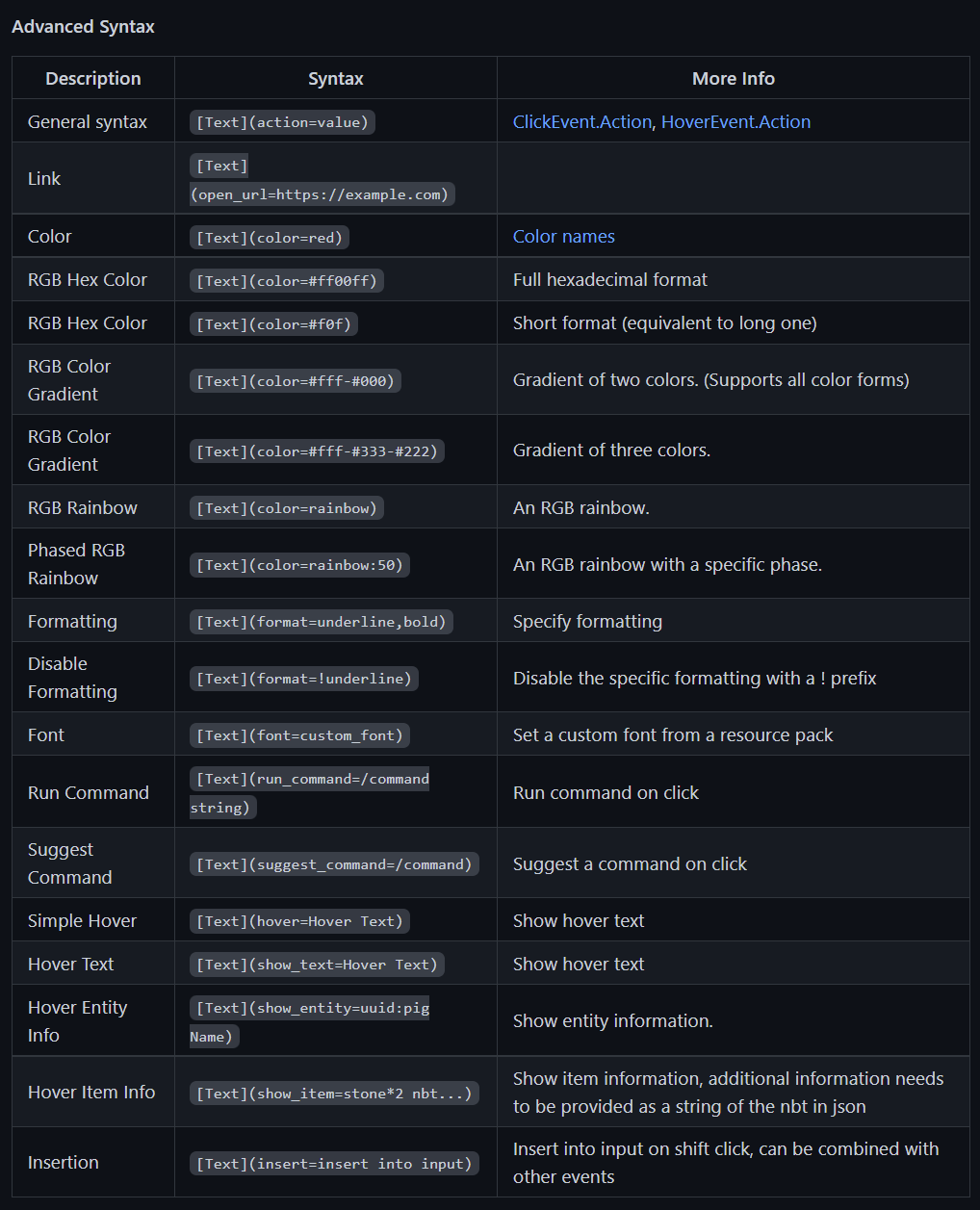The width and height of the screenshot is (980, 1210).
Task: Select the font=custom_font code snippet
Action: 299,735
